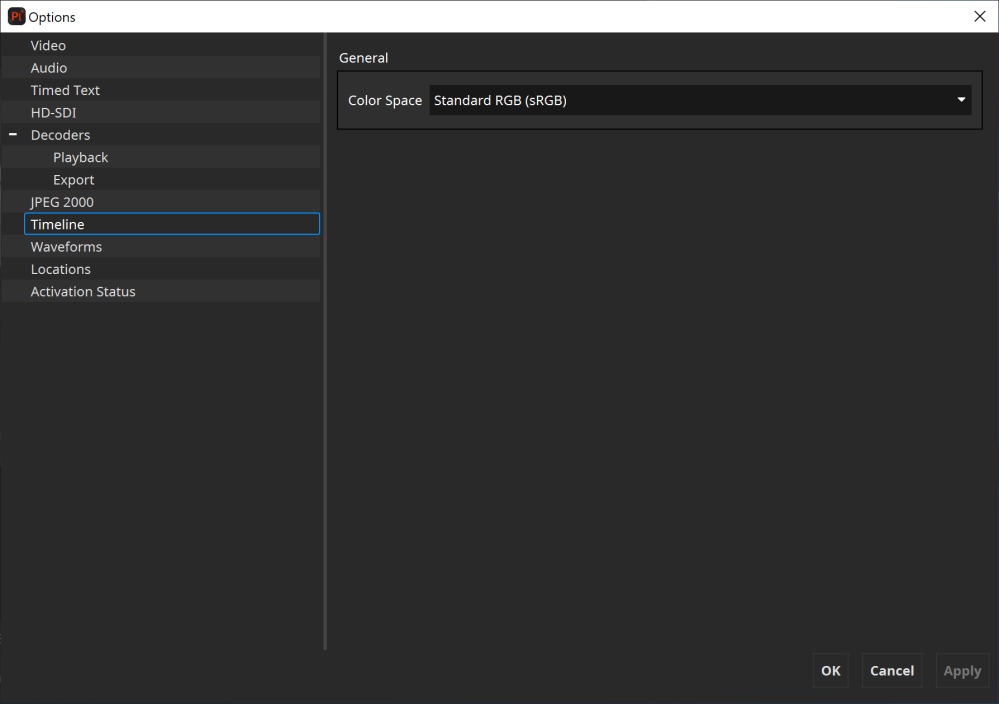View the Activation Status page
Screen dimensions: 999x704
tap(83, 292)
